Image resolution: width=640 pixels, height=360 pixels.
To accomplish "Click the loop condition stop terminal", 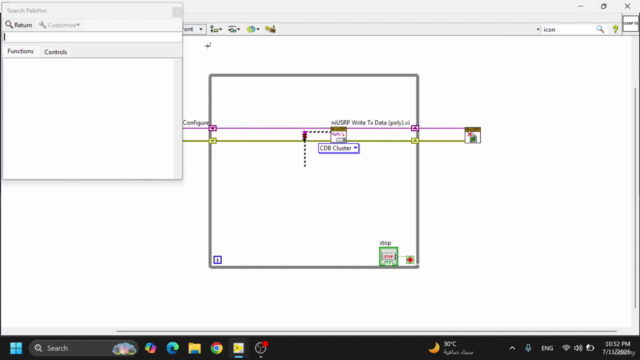I will pyautogui.click(x=410, y=260).
